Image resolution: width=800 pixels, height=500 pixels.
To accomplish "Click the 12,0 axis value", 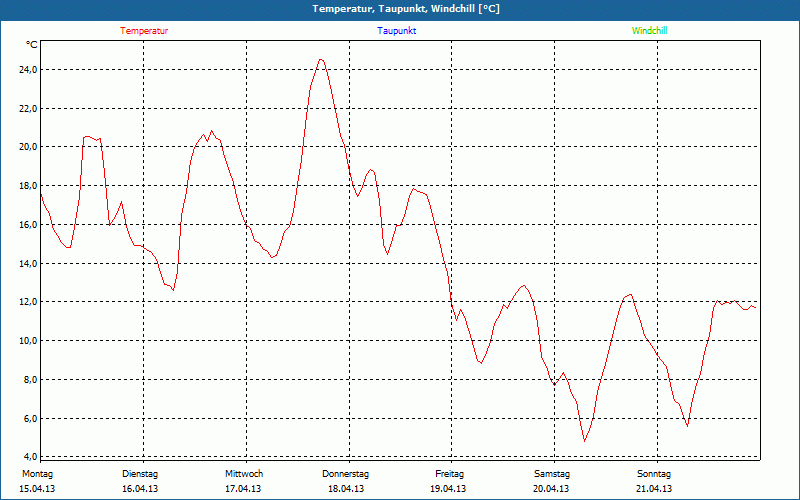I will tap(28, 302).
